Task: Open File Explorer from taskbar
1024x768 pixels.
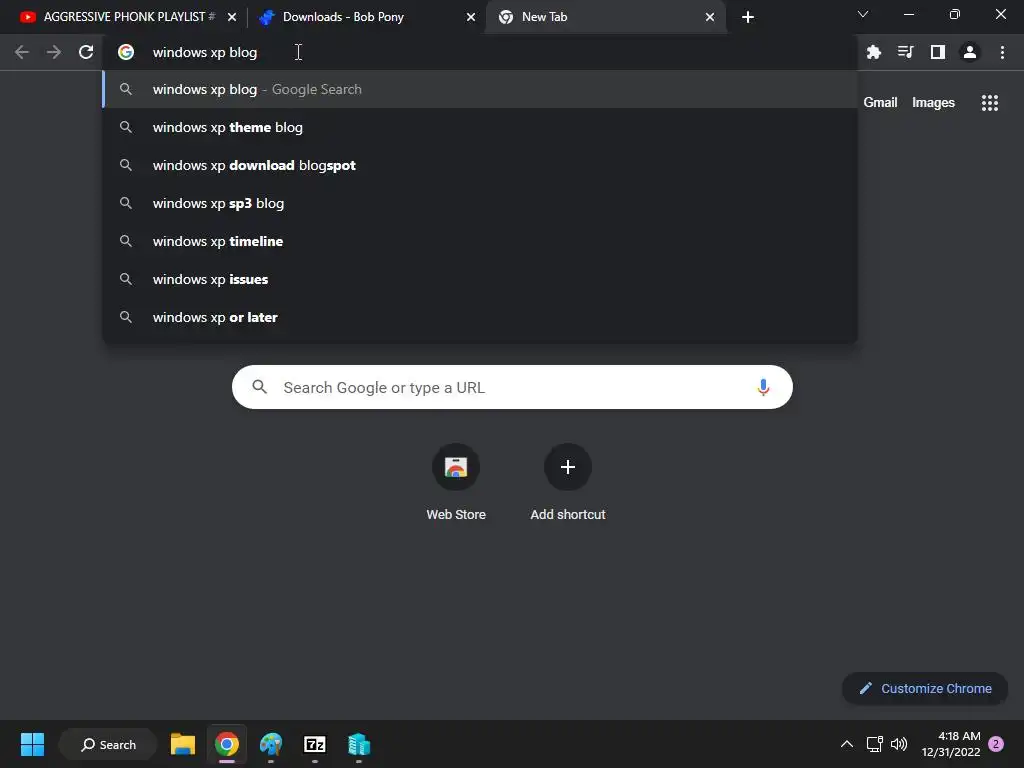Action: [183, 744]
